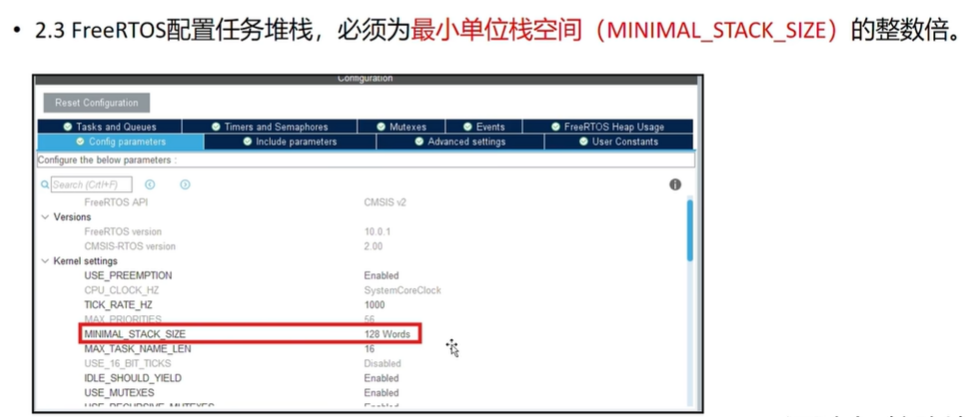Select the IDLE_SHOULD_YIELD parameter
Image resolution: width=980 pixels, height=417 pixels.
pyautogui.click(x=133, y=378)
